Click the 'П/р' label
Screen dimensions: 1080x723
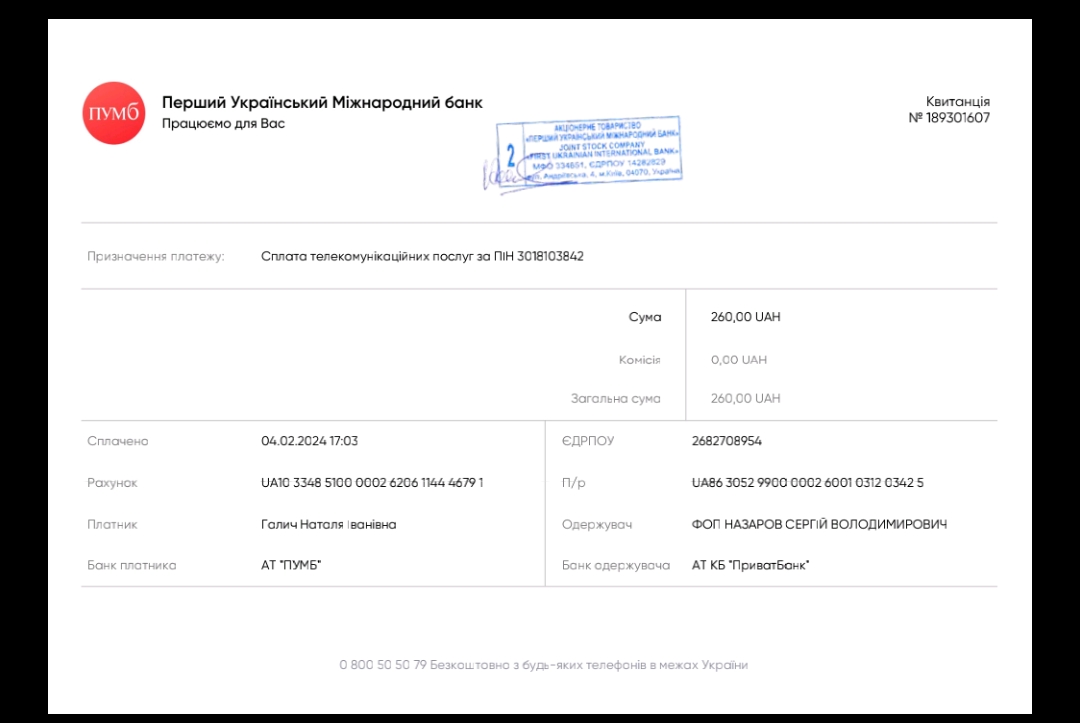pos(573,483)
